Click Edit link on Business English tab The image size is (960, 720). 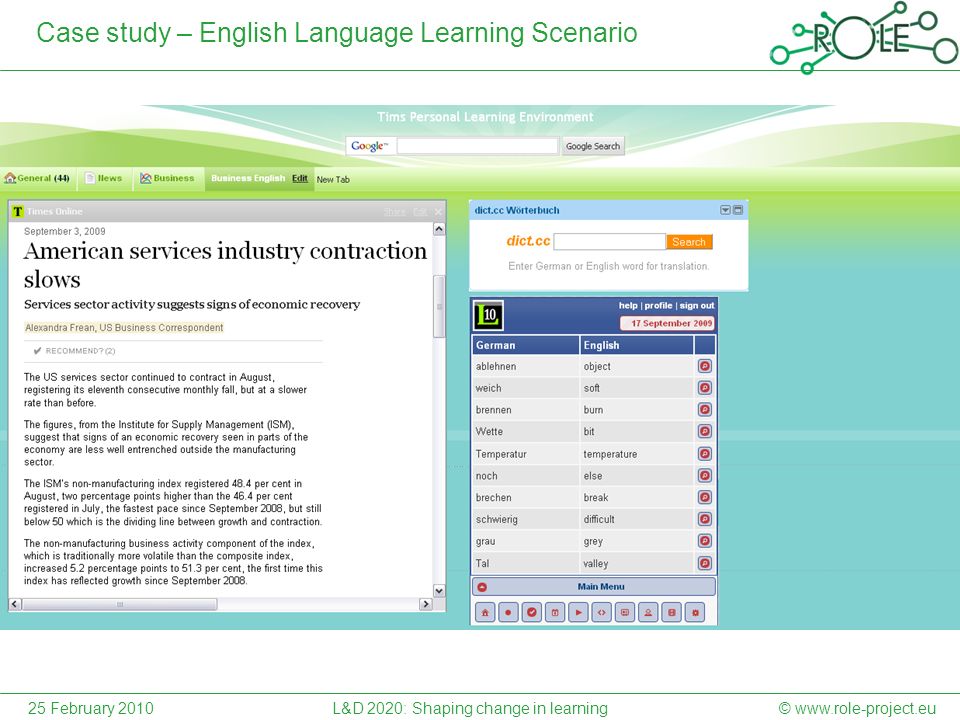coord(300,178)
